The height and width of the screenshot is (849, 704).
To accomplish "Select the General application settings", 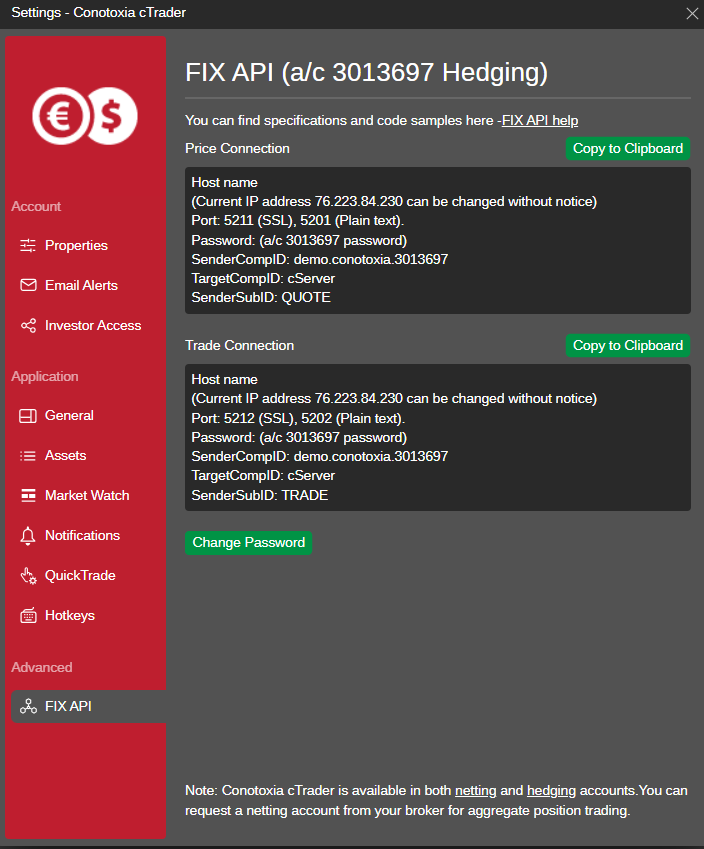I will coord(69,415).
